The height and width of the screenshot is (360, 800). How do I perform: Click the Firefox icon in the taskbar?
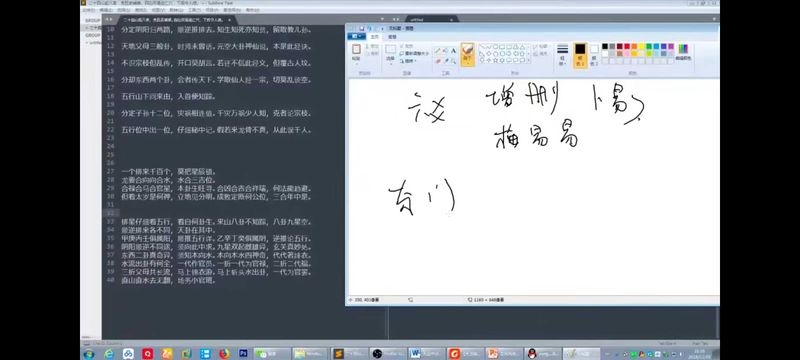(x=224, y=353)
